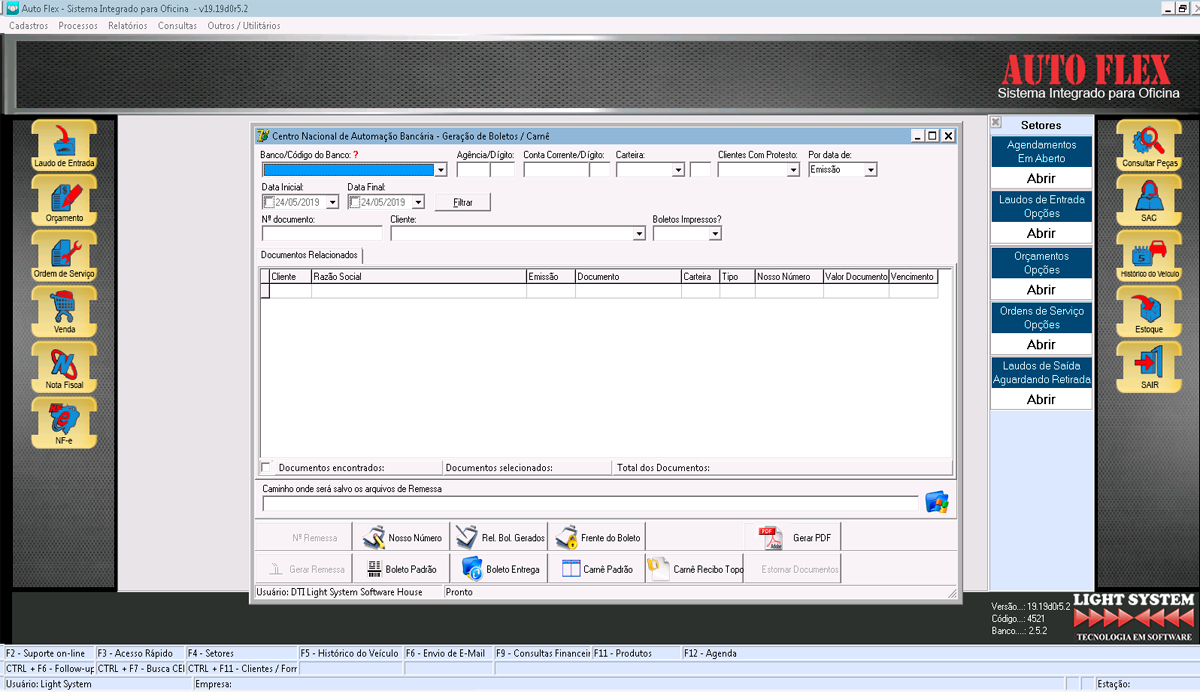Screen dimensions: 1200x692
Task: Click the Razão Social column header
Action: (418, 276)
